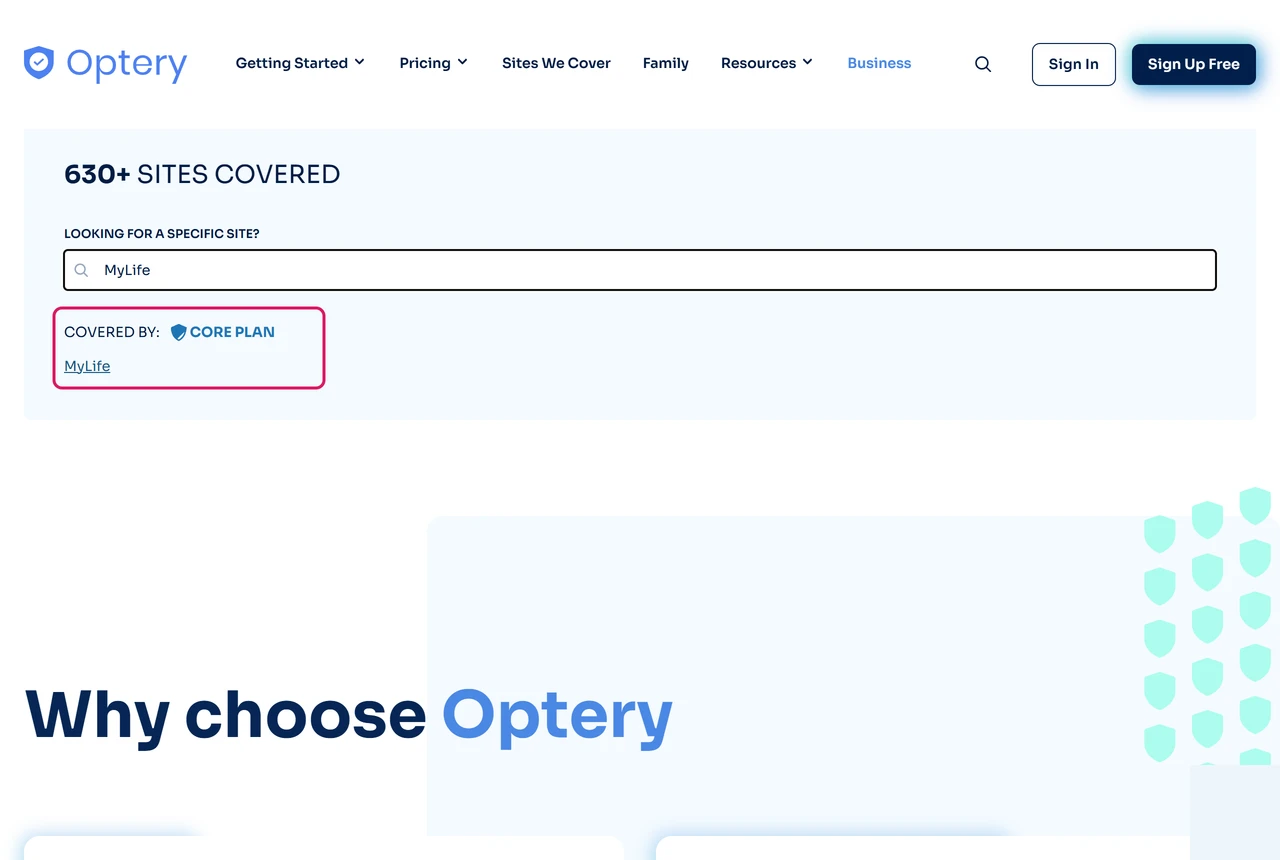Select the "COVERED BY:" label text
The image size is (1280, 860).
click(x=112, y=332)
